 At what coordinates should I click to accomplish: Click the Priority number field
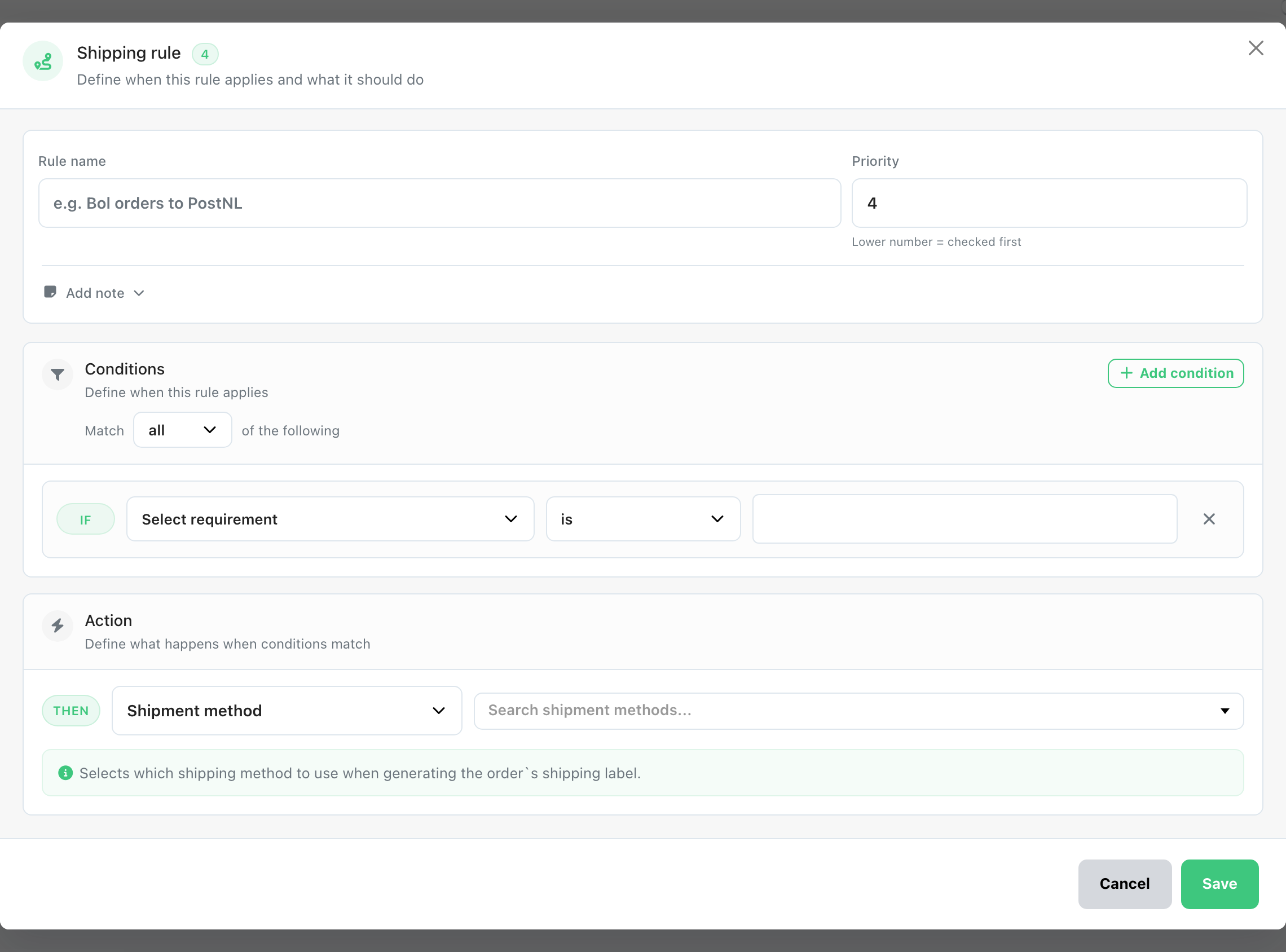pos(1049,204)
